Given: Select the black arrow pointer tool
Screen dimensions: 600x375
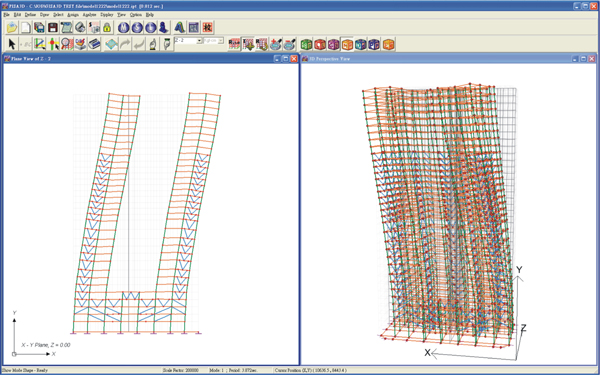Looking at the screenshot, I should (x=12, y=44).
